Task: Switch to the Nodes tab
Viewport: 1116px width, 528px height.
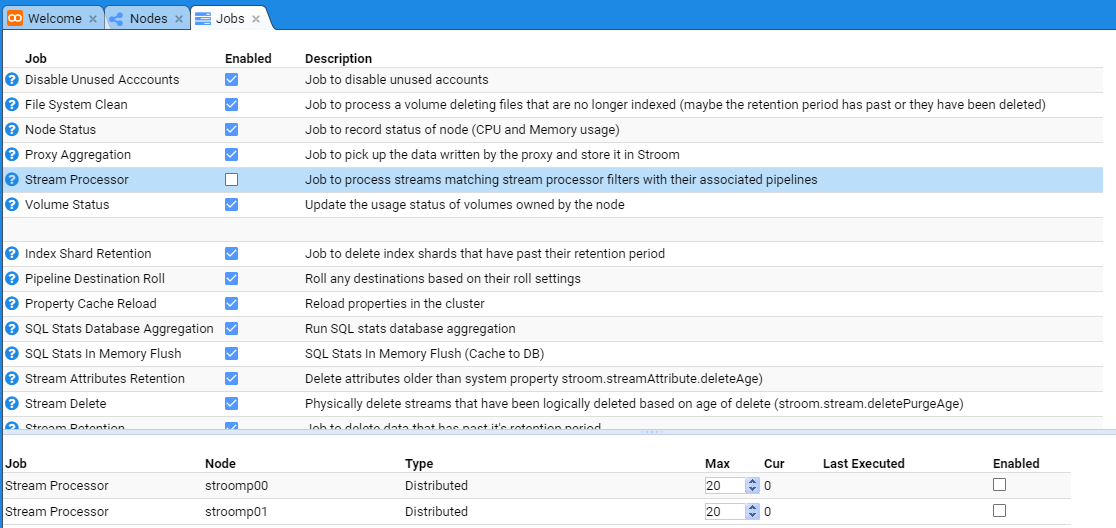Action: [148, 18]
